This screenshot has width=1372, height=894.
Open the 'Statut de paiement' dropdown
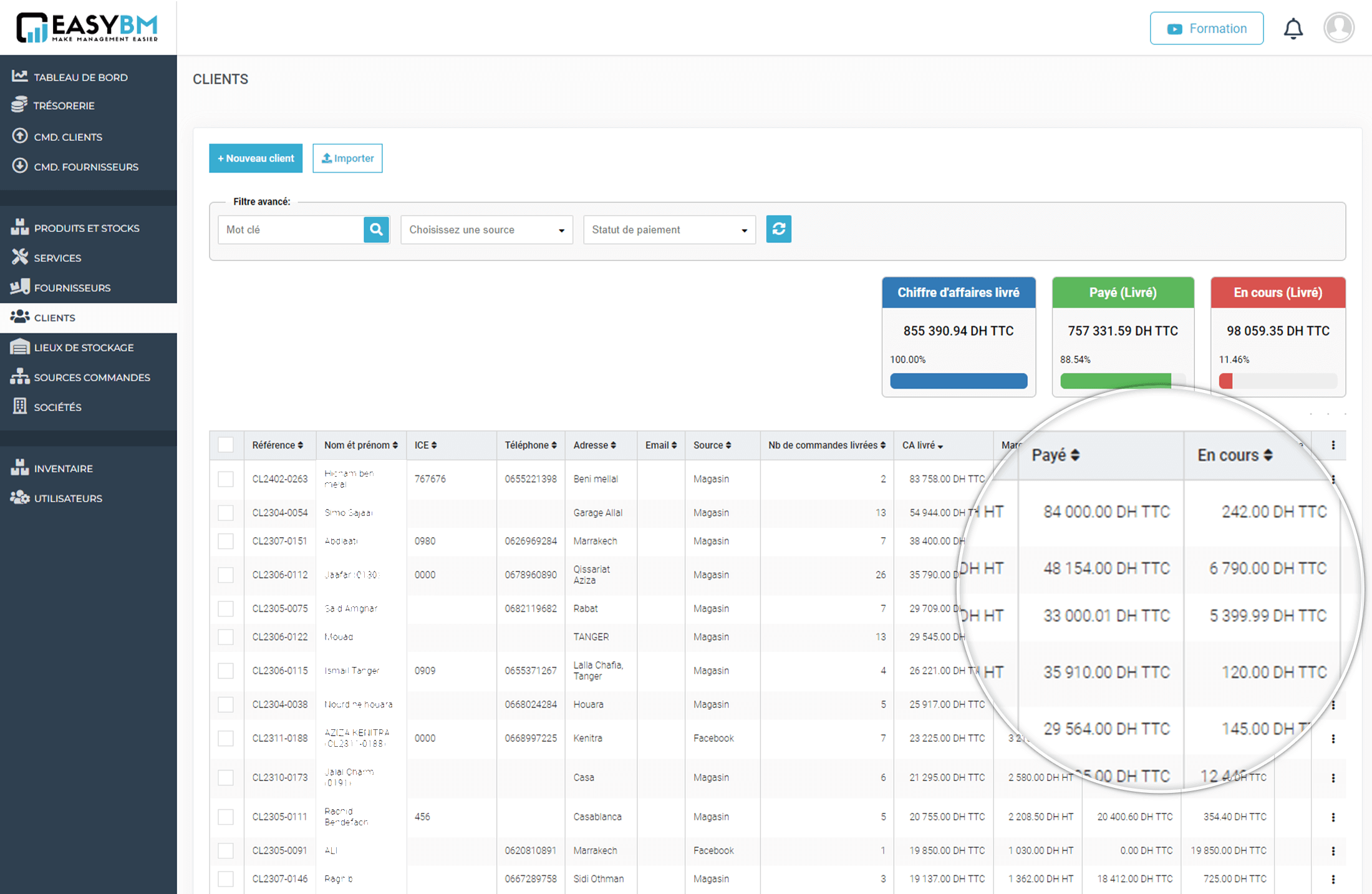coord(669,230)
